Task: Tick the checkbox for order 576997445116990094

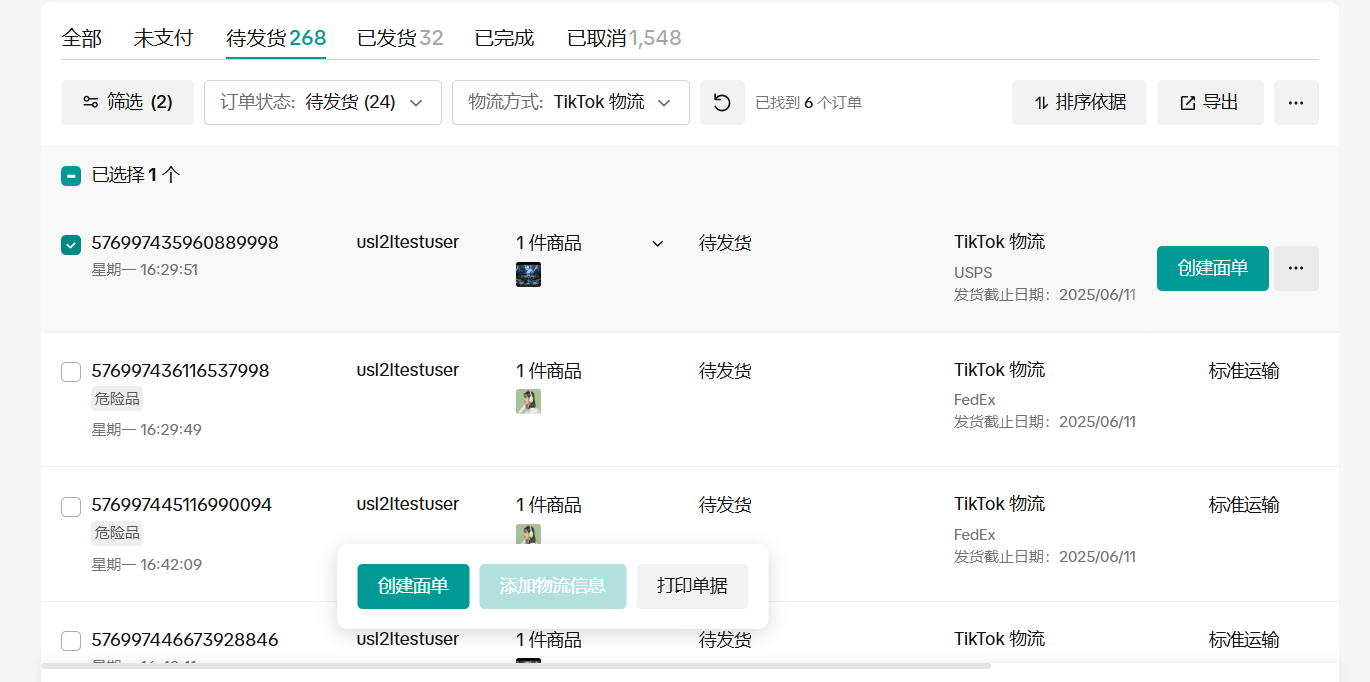Action: tap(71, 507)
